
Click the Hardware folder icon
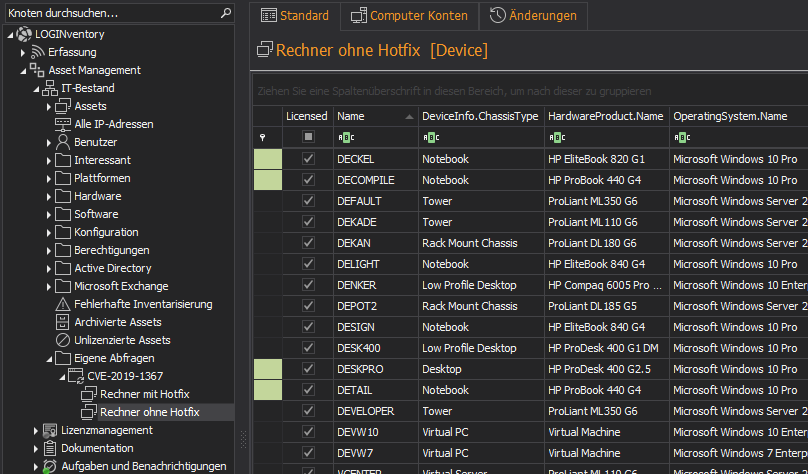coord(62,196)
